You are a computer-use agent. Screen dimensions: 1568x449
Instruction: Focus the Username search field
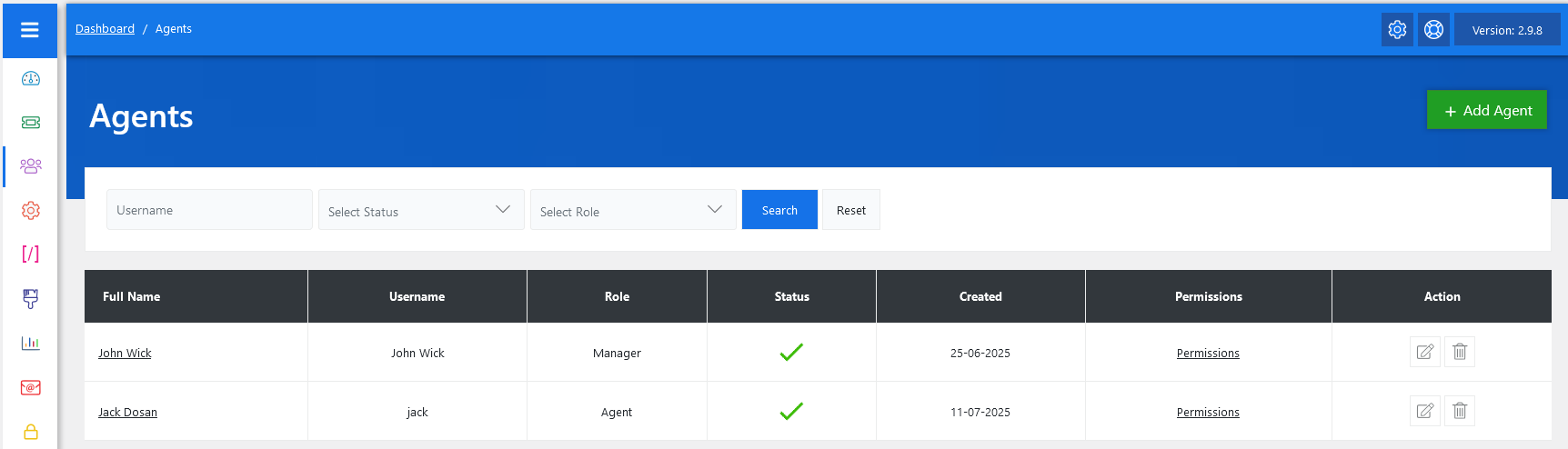[209, 210]
